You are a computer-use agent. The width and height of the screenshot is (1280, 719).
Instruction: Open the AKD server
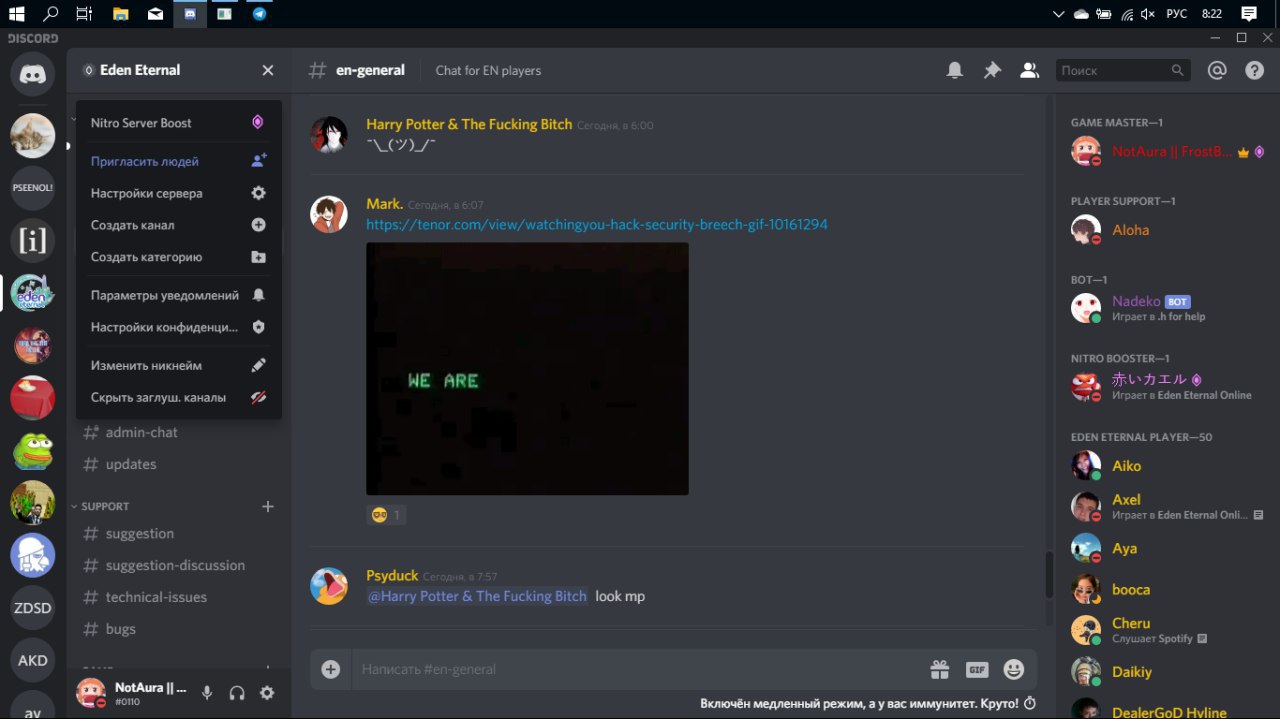(33, 660)
